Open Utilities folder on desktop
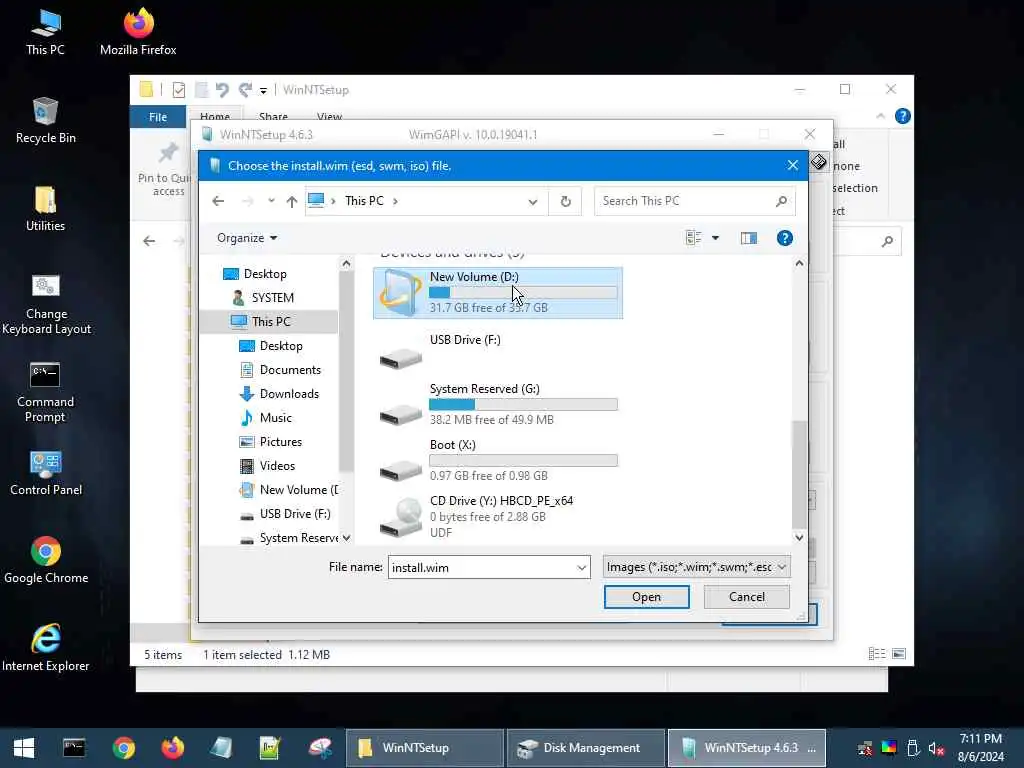The image size is (1024, 768). pyautogui.click(x=46, y=209)
